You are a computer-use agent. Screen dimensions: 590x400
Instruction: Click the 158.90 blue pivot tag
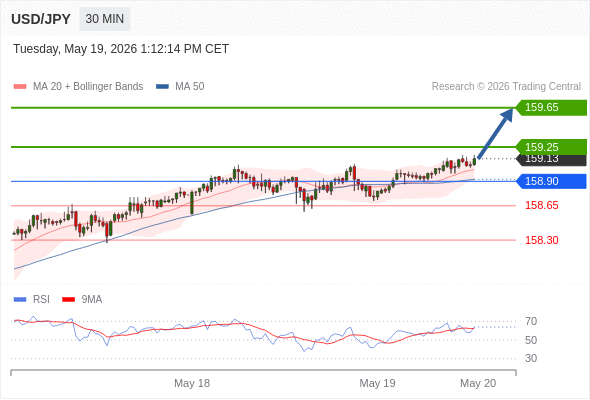[x=551, y=181]
